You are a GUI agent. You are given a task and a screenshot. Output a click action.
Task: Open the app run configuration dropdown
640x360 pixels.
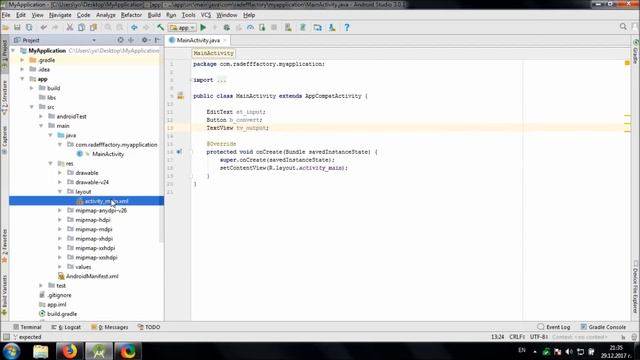coord(183,27)
